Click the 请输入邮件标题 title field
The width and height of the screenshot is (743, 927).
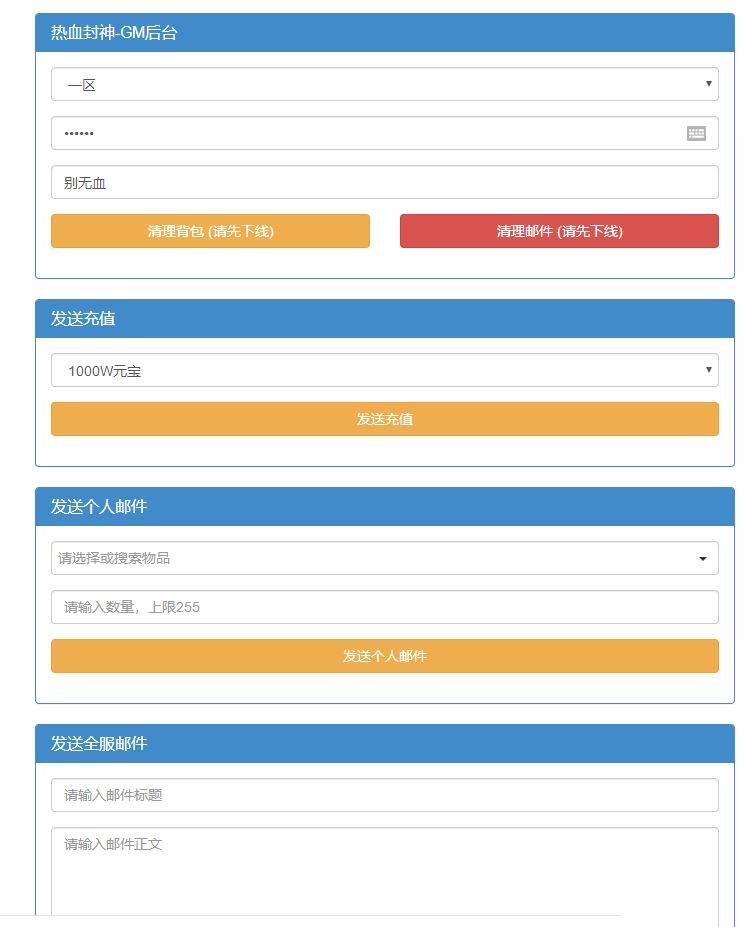384,795
